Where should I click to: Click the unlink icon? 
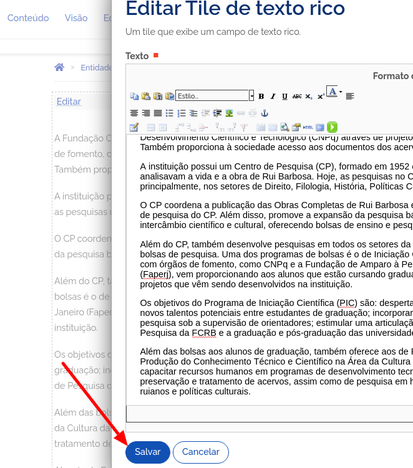tap(253, 113)
